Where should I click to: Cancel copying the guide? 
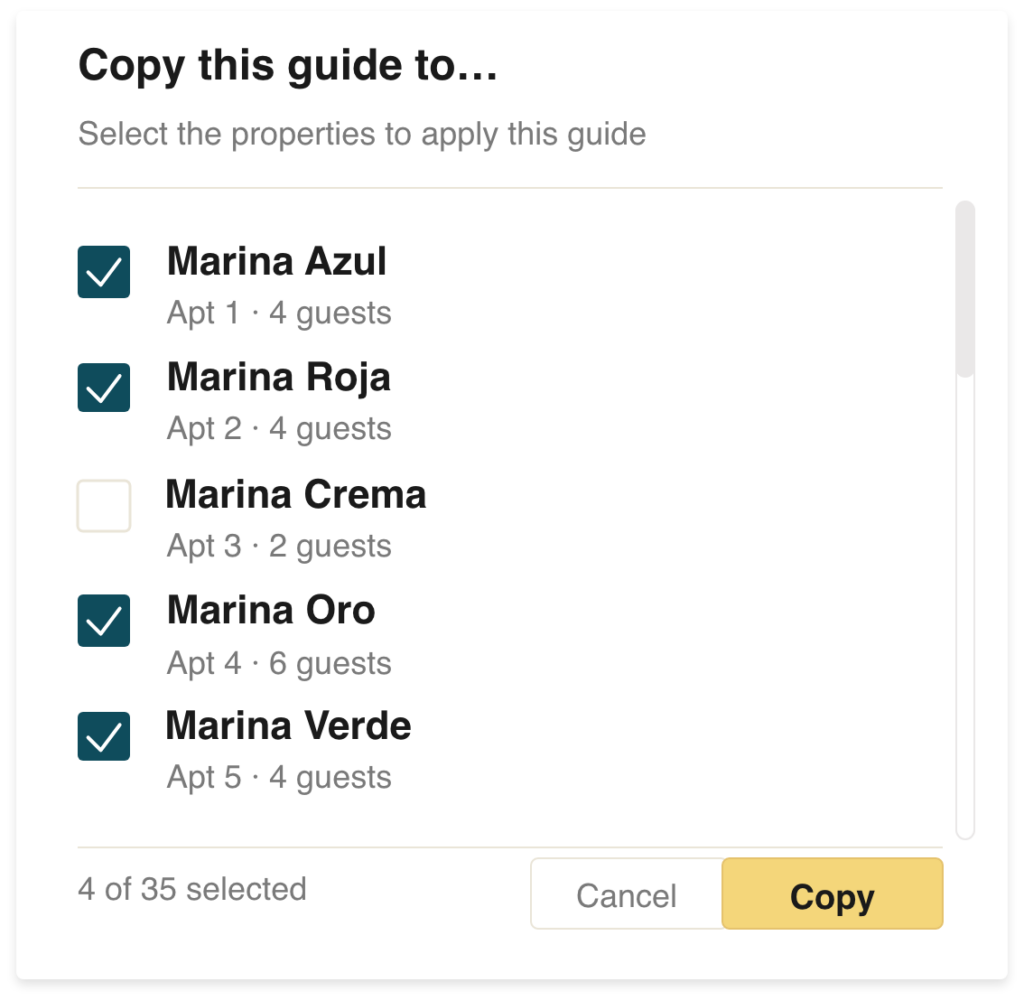626,893
